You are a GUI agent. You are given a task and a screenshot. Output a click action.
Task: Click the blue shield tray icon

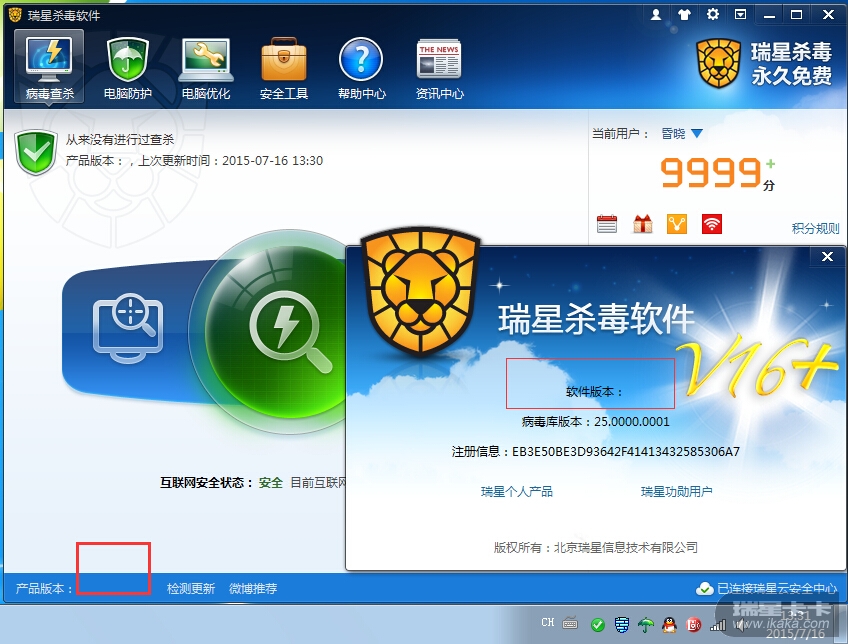[622, 625]
